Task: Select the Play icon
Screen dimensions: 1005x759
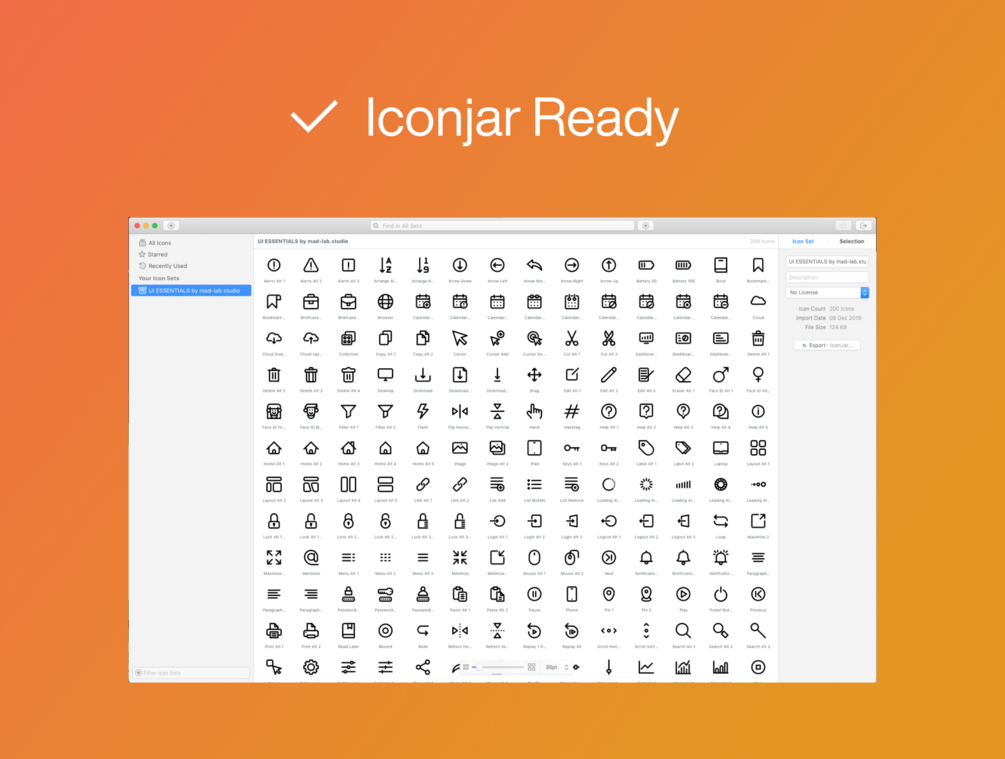Action: point(683,594)
